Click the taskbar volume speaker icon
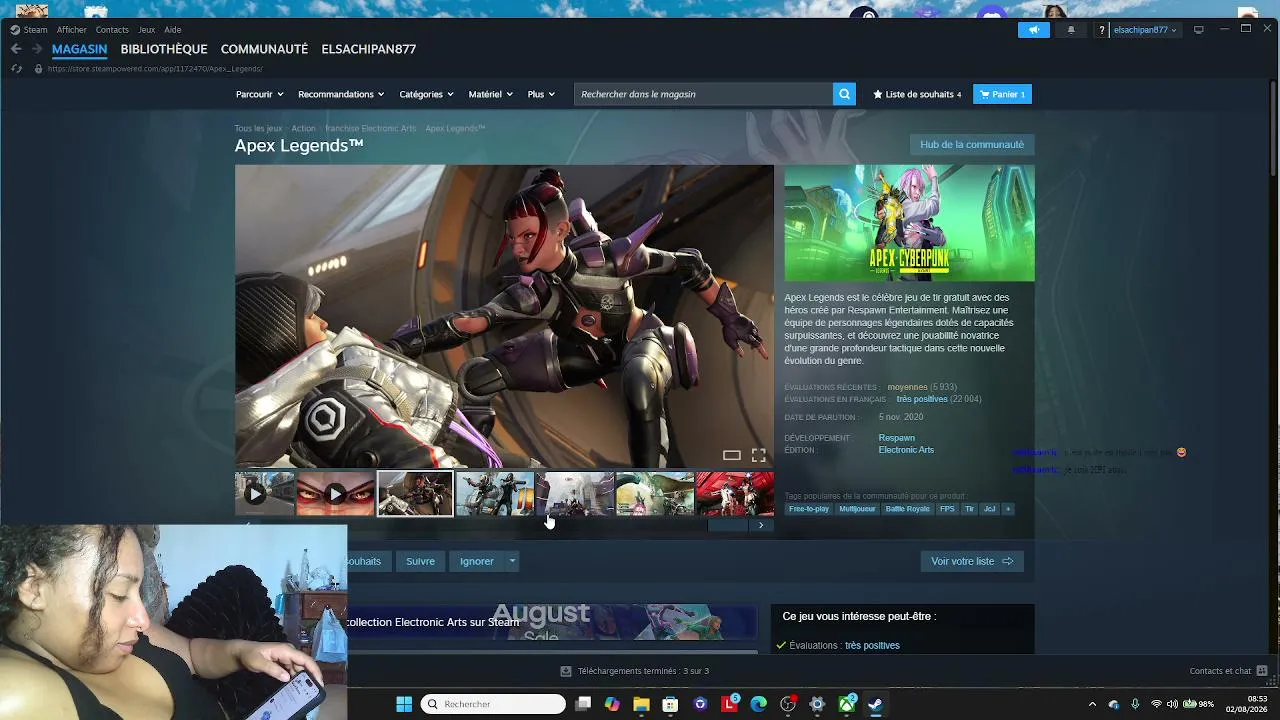1280x720 pixels. point(1172,704)
